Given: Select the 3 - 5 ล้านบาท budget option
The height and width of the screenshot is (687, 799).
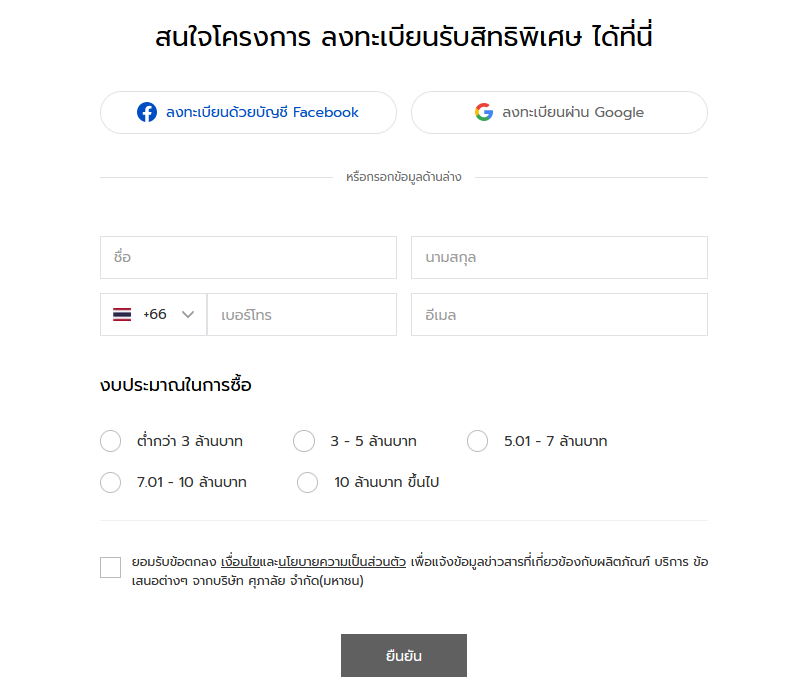Looking at the screenshot, I should [304, 441].
